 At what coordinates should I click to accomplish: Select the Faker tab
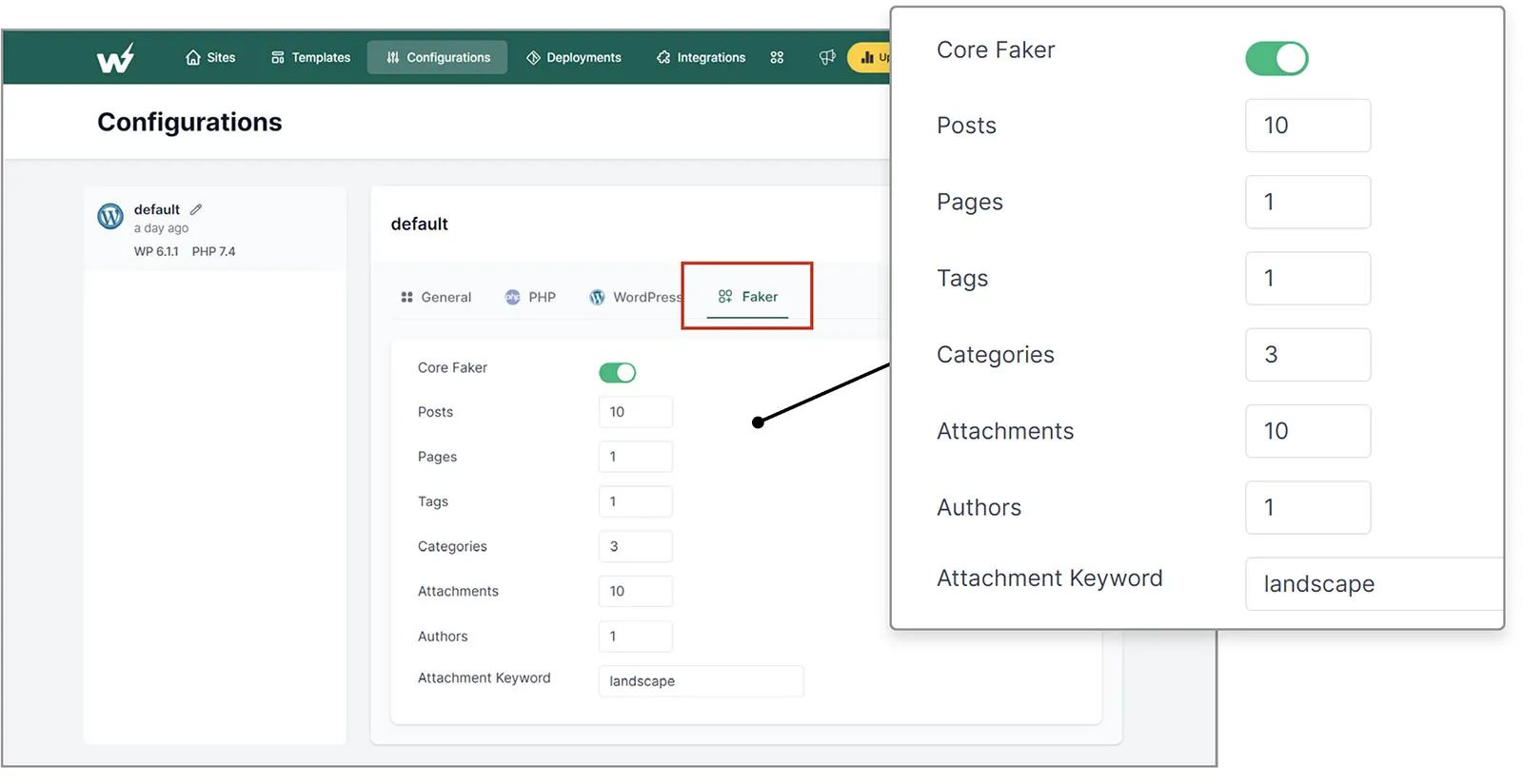pyautogui.click(x=748, y=297)
